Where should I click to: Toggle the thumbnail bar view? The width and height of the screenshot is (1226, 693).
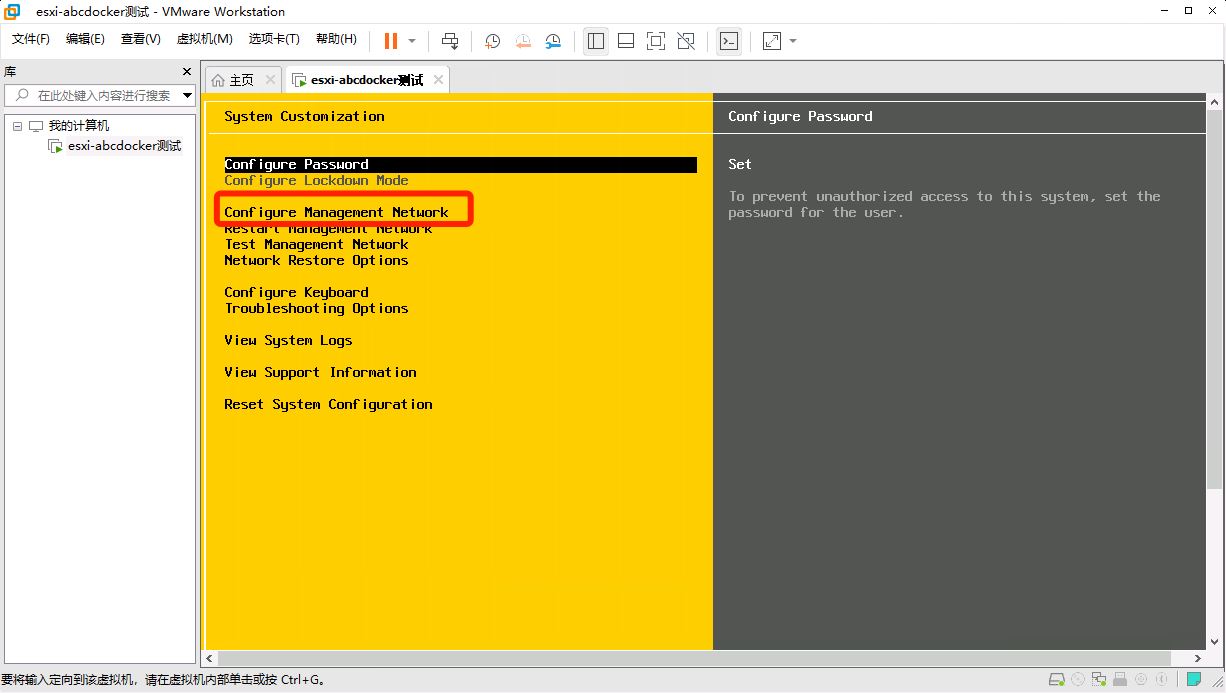[x=626, y=41]
